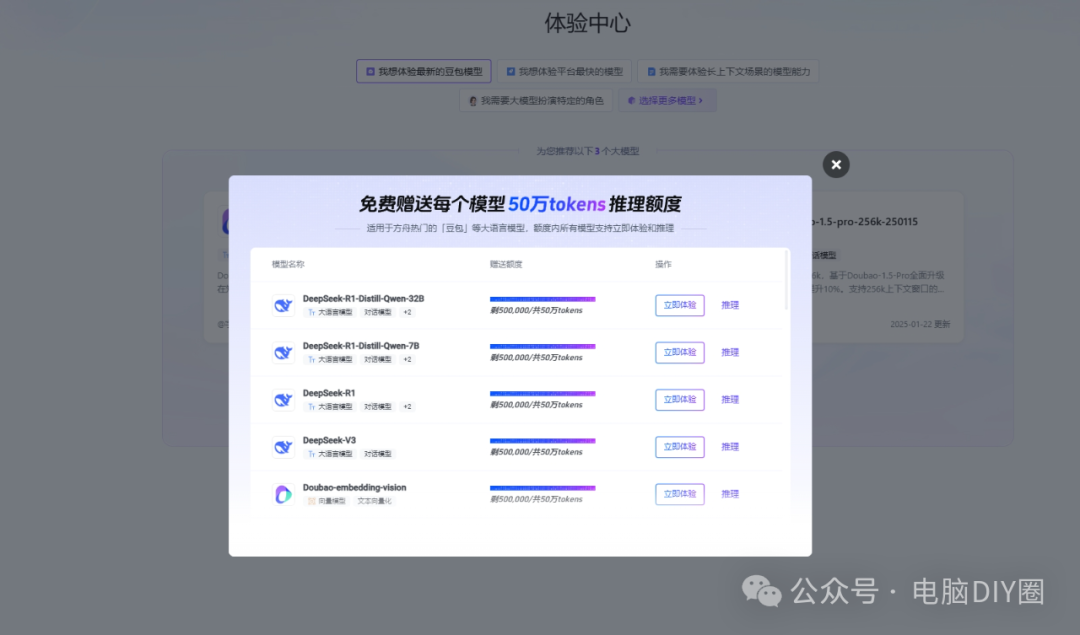Screen dimensions: 1080x635
Task: Click DeepSeek whale icon of DeepSeek-V3 row
Action: 283,447
